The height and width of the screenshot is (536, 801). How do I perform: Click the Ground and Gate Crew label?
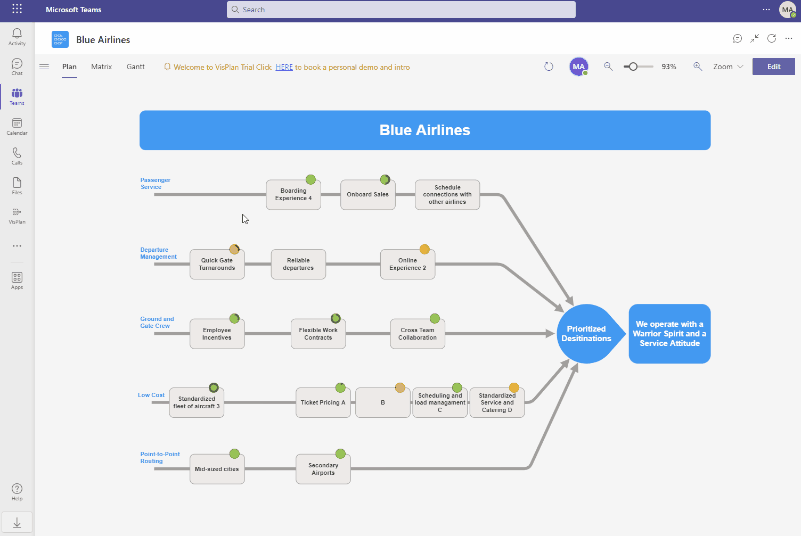157,322
